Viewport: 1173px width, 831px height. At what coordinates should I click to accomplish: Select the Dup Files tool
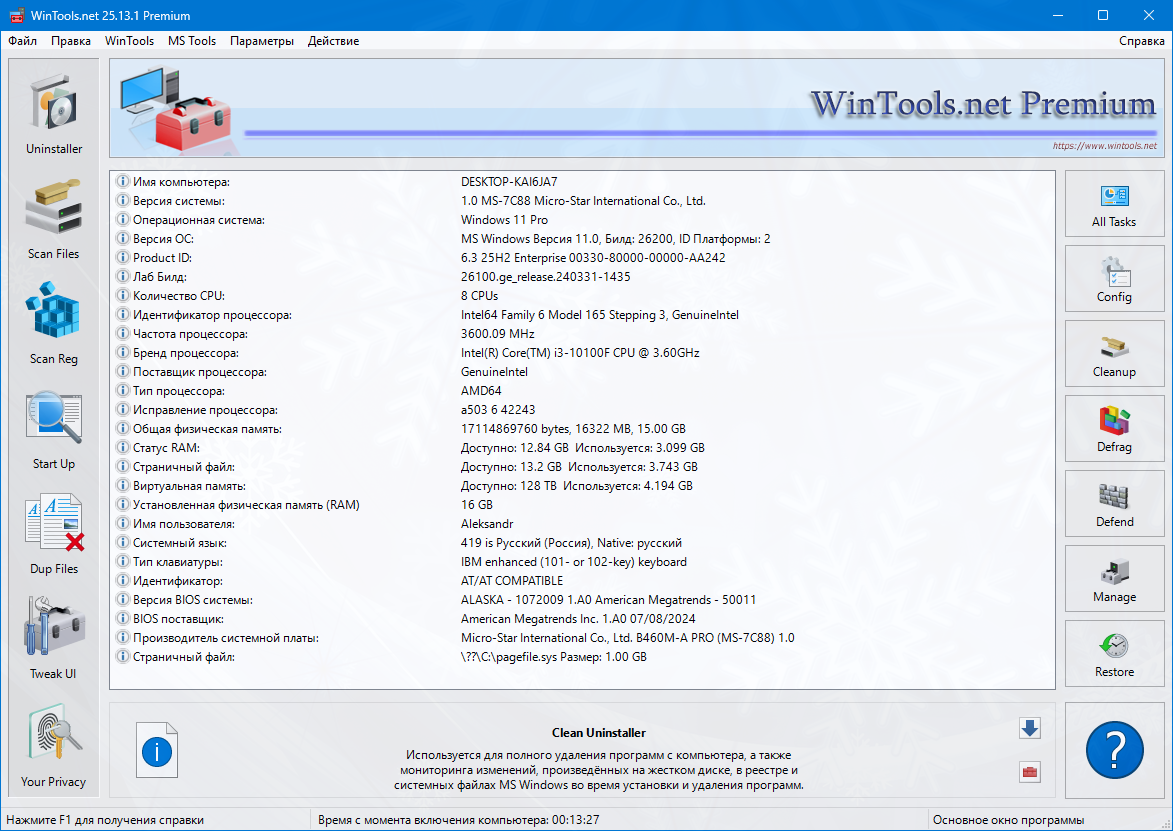(54, 533)
